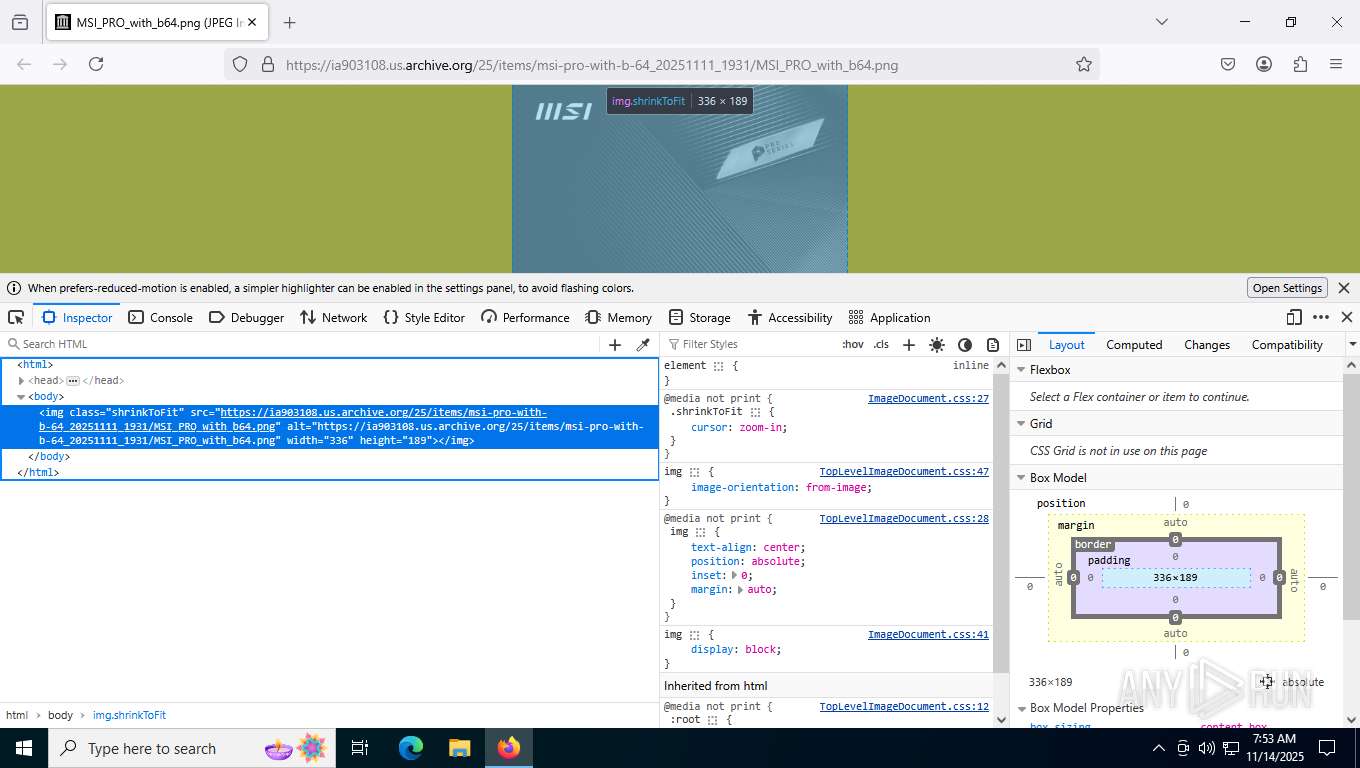Open the Storage tab

(699, 317)
